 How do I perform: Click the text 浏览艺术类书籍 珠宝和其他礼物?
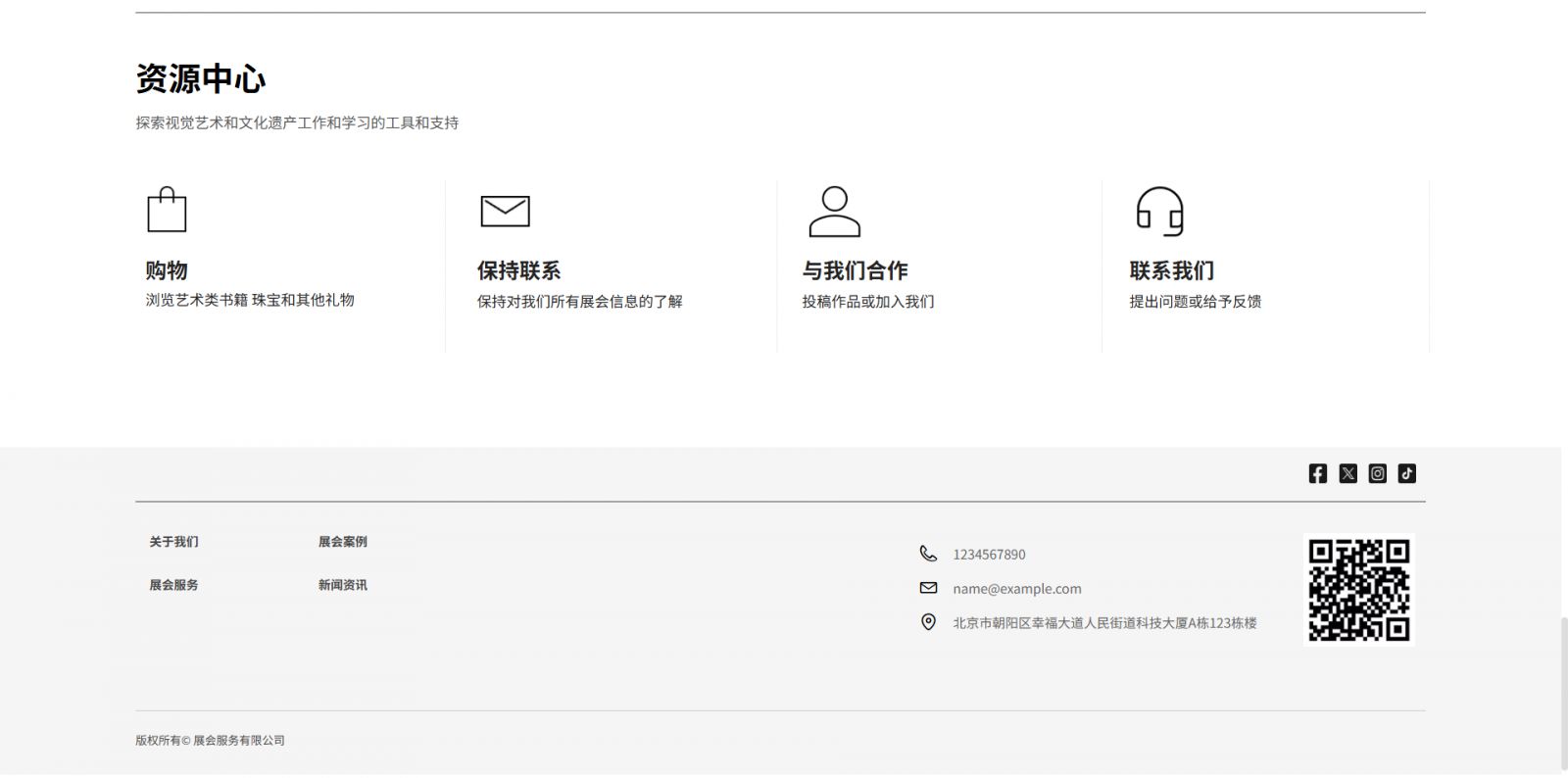[250, 300]
